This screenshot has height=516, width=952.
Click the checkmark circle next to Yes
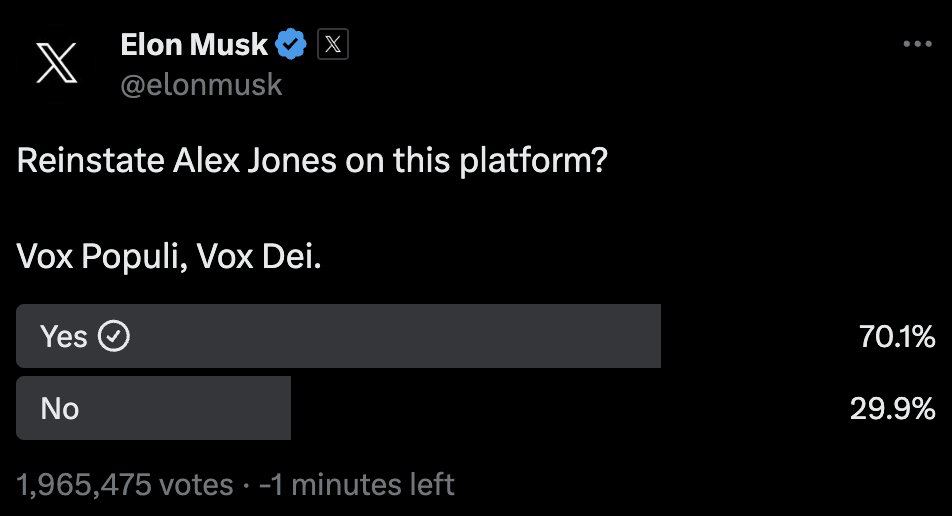point(115,336)
